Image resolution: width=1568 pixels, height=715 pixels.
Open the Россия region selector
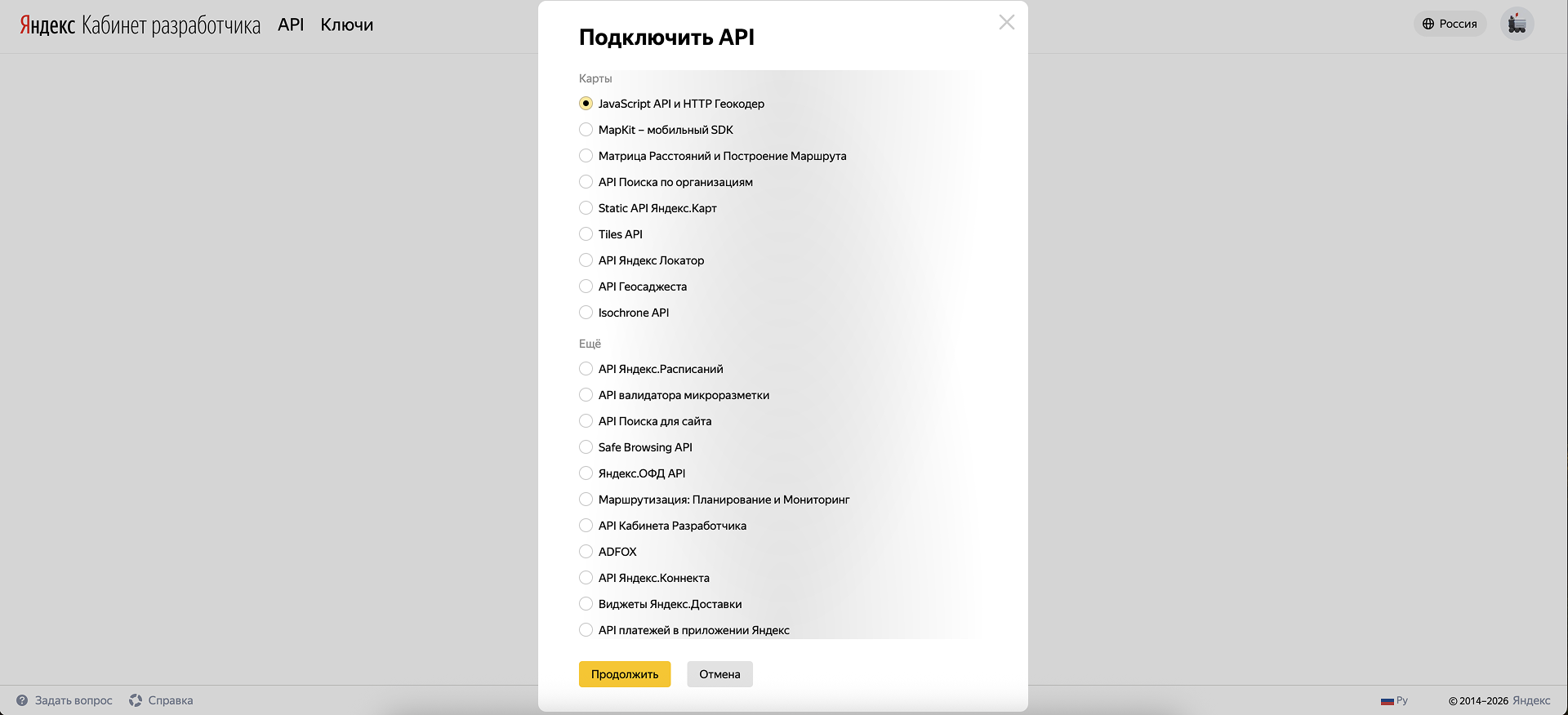click(x=1450, y=24)
